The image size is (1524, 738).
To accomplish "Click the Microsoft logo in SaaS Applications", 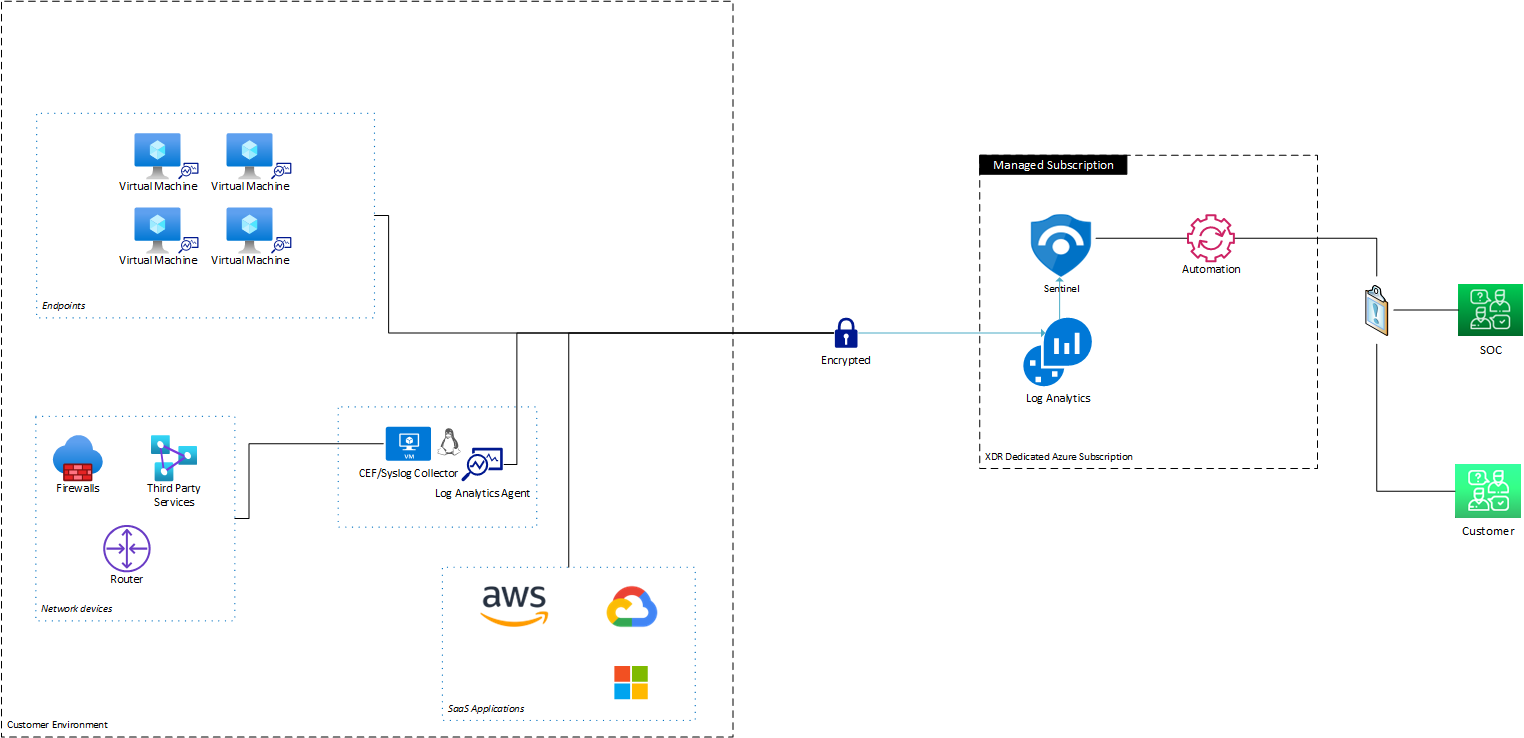I will coord(631,680).
